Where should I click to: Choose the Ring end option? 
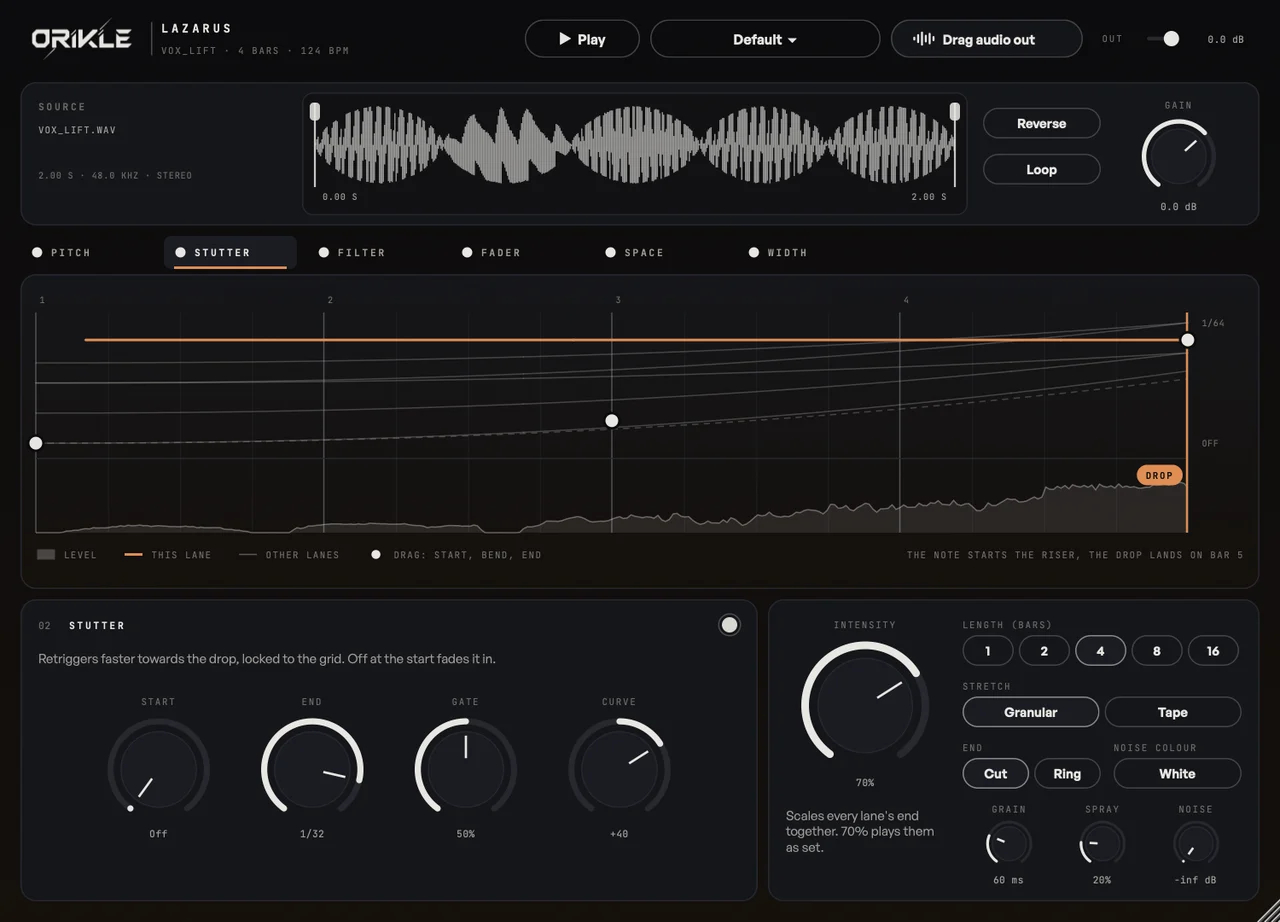(x=1067, y=773)
